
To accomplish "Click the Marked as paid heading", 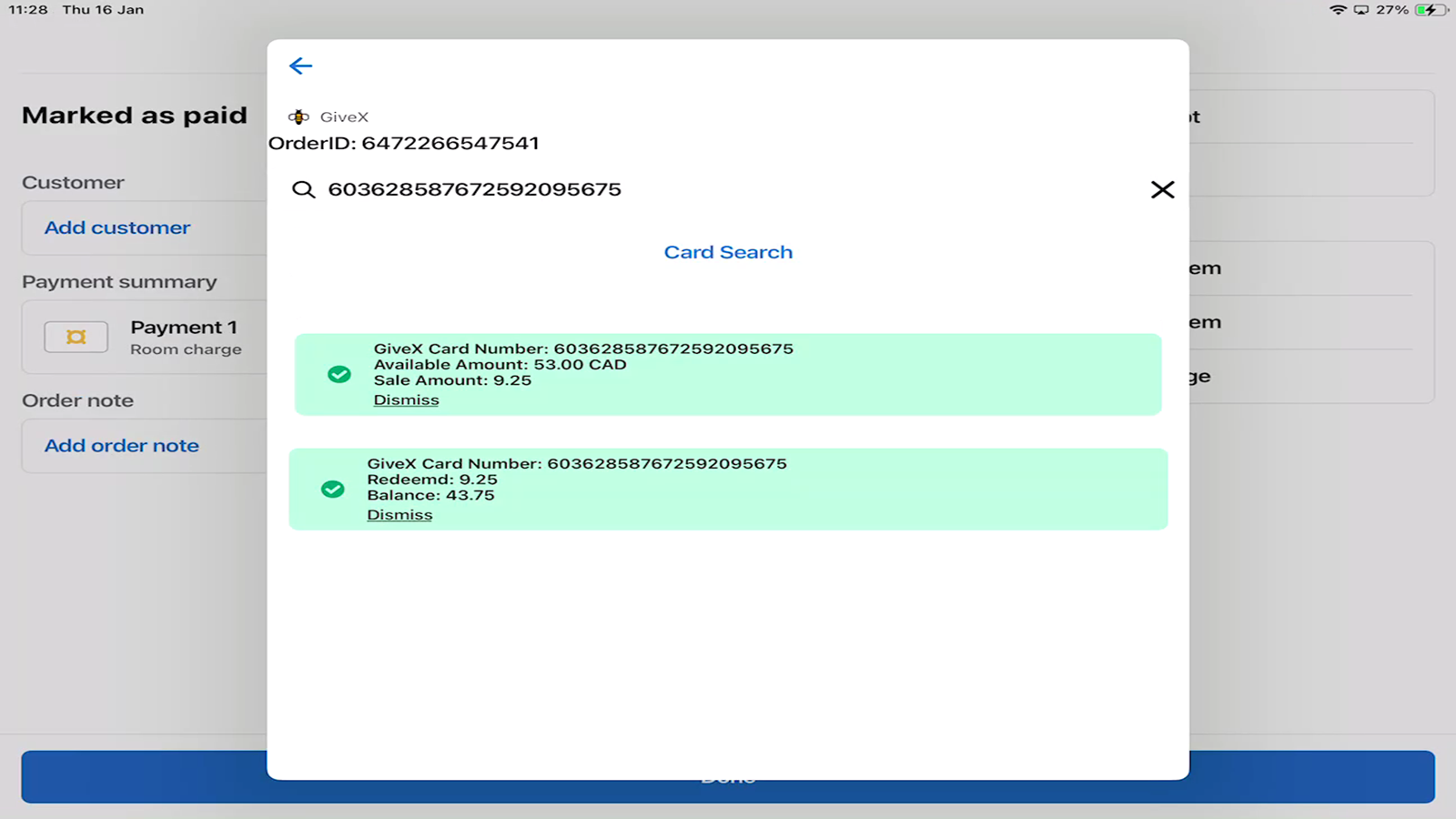I will pos(135,116).
